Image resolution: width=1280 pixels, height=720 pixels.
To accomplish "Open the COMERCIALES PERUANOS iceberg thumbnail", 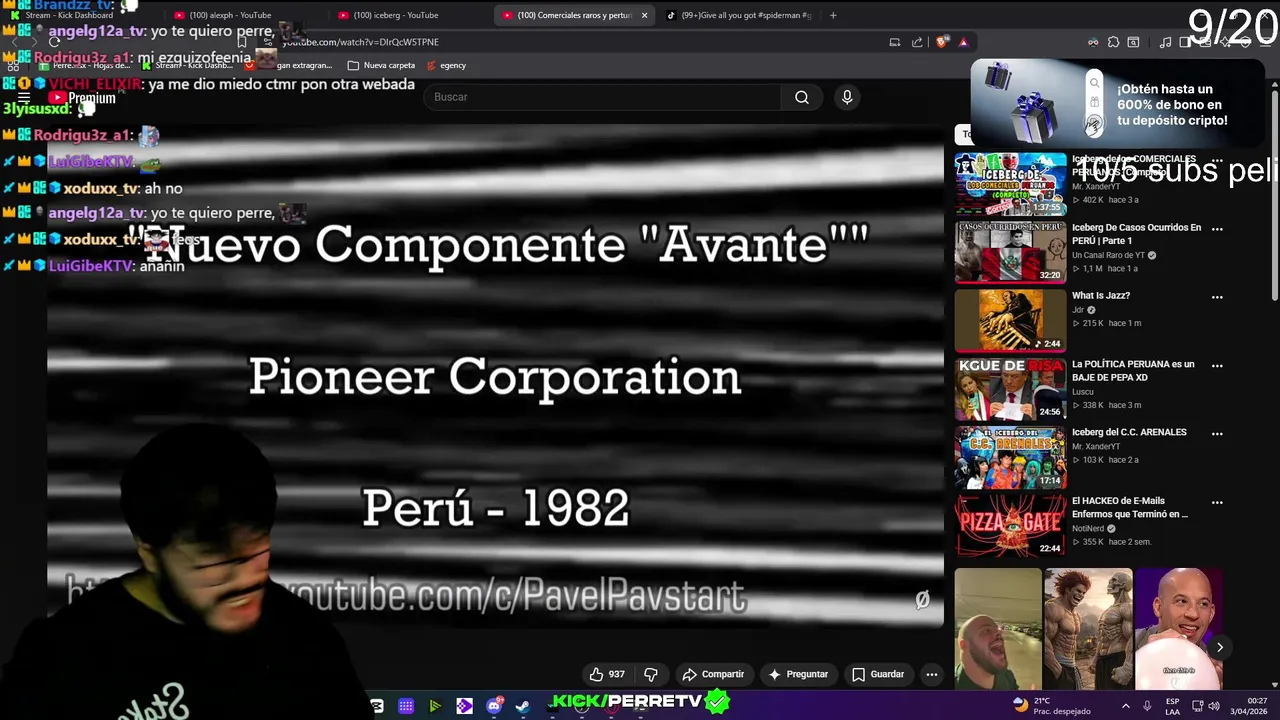I will (1010, 184).
